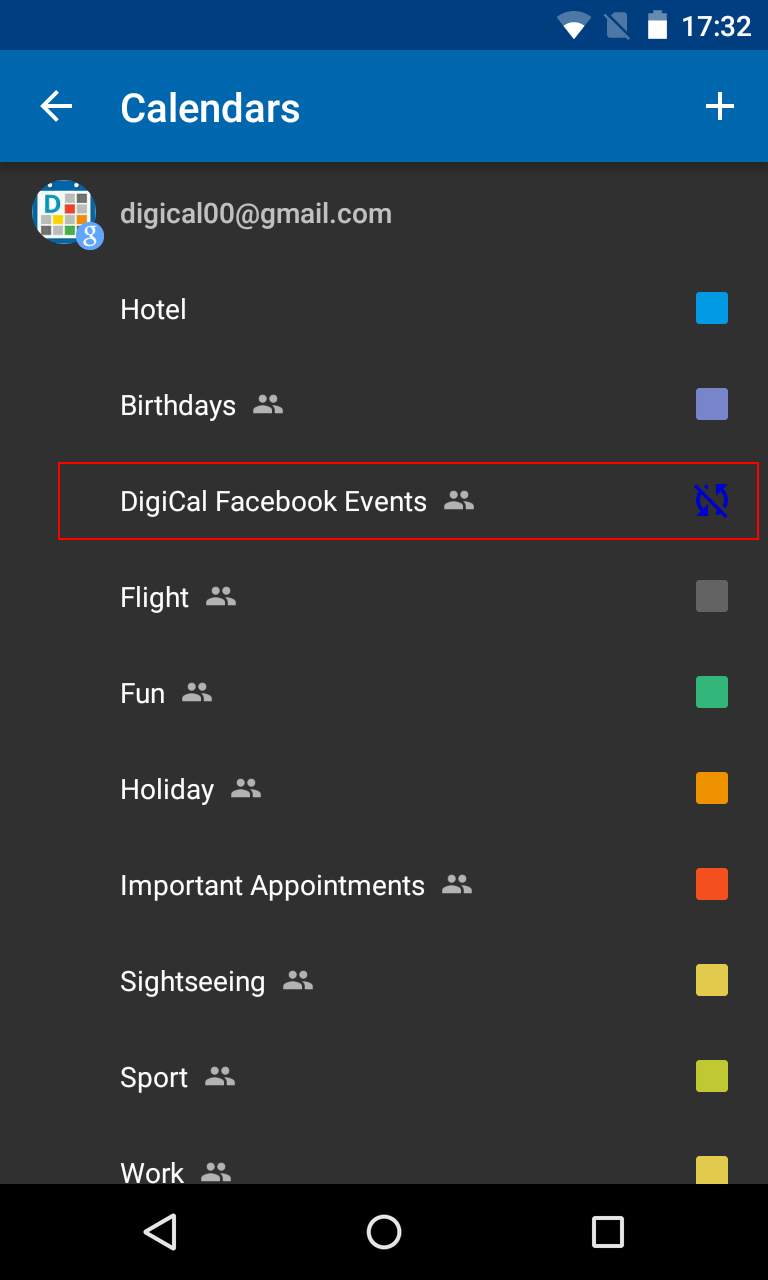Open the Important Appointments calendar

click(x=272, y=885)
